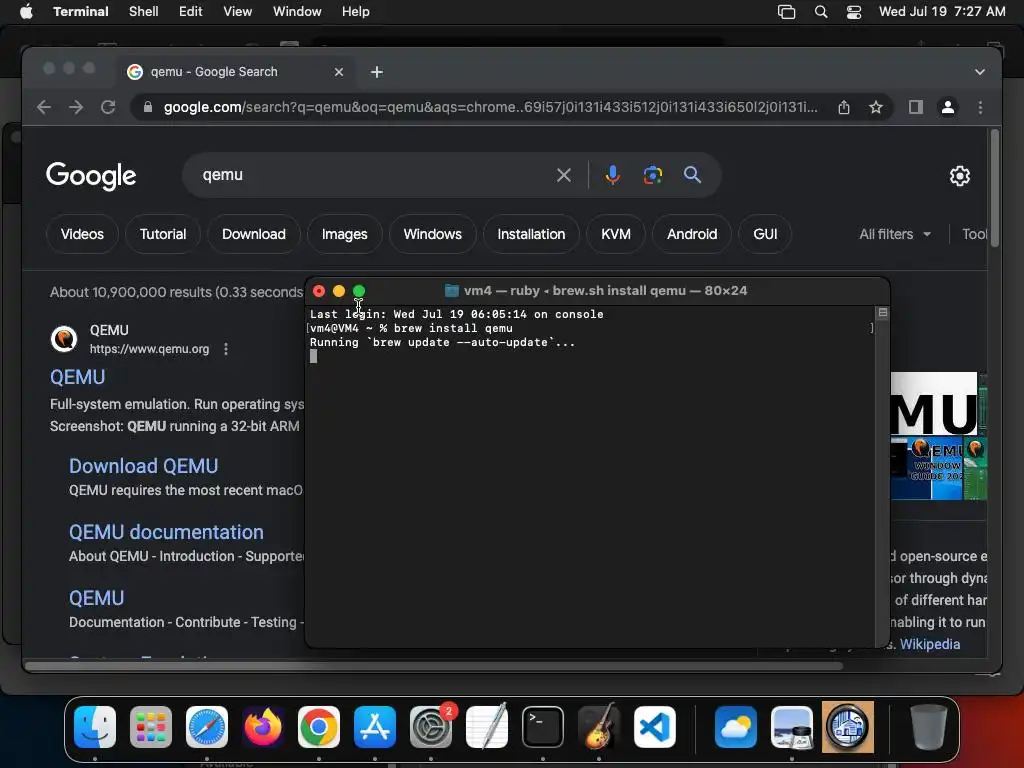
Task: Open the QEMU documentation link
Action: pos(167,532)
